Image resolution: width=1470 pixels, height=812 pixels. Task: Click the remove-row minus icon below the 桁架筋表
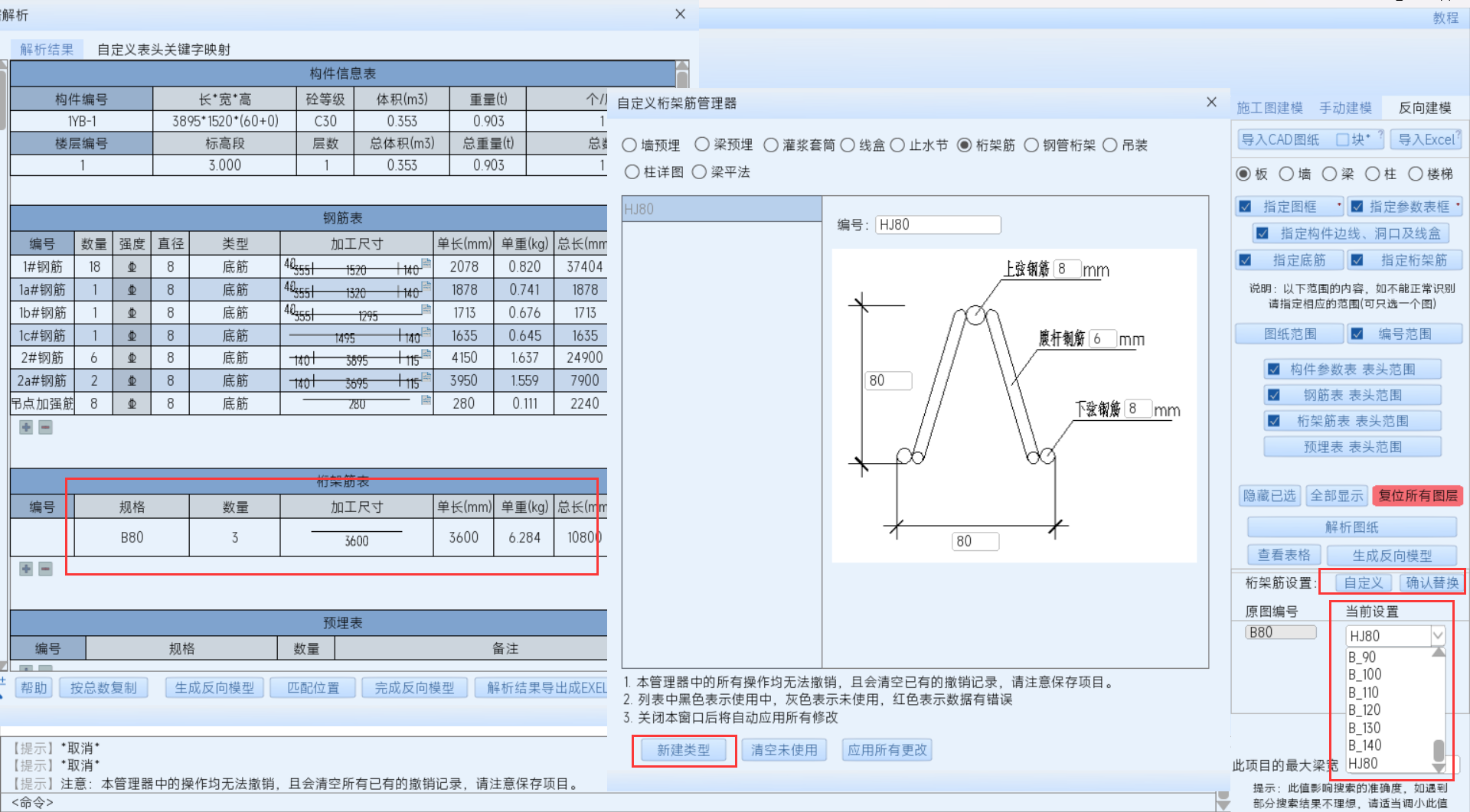click(46, 569)
